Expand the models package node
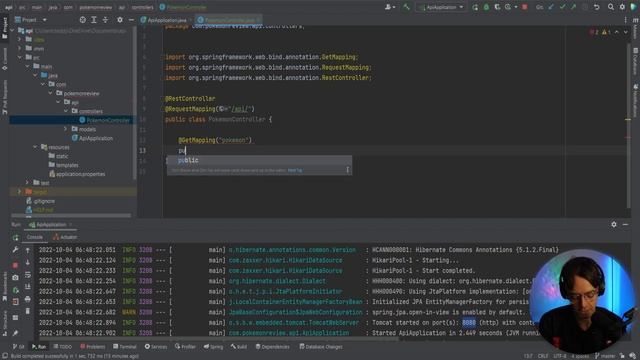The height and width of the screenshot is (360, 640). point(66,129)
